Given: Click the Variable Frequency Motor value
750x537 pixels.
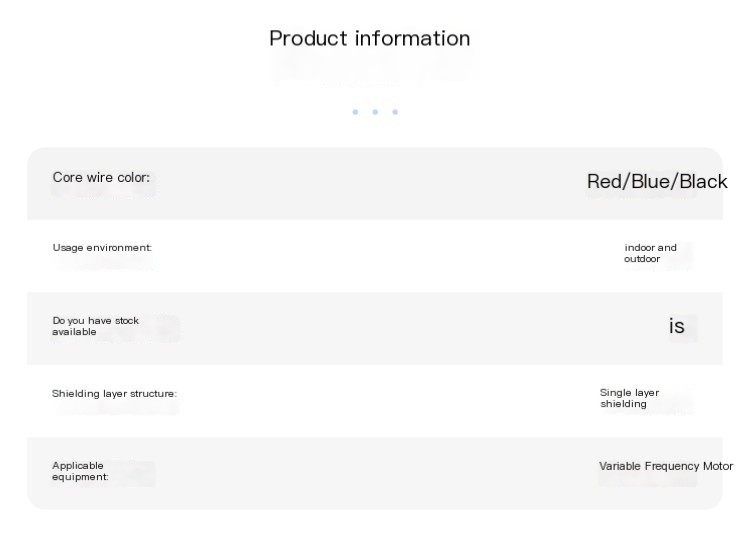Looking at the screenshot, I should click(666, 466).
